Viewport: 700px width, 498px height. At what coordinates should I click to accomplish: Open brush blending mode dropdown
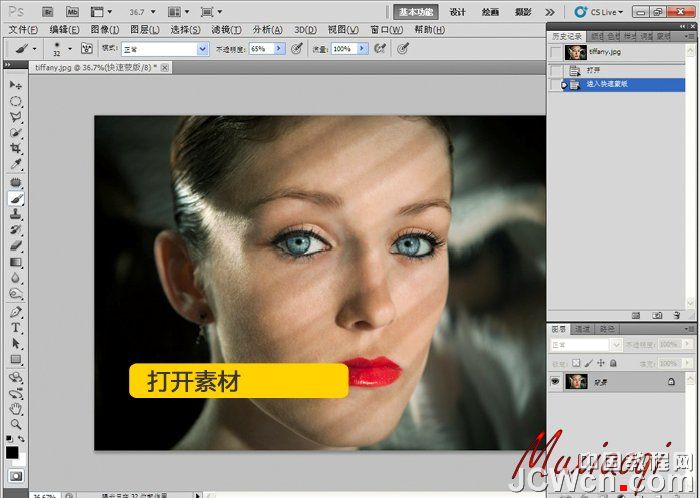[x=203, y=49]
